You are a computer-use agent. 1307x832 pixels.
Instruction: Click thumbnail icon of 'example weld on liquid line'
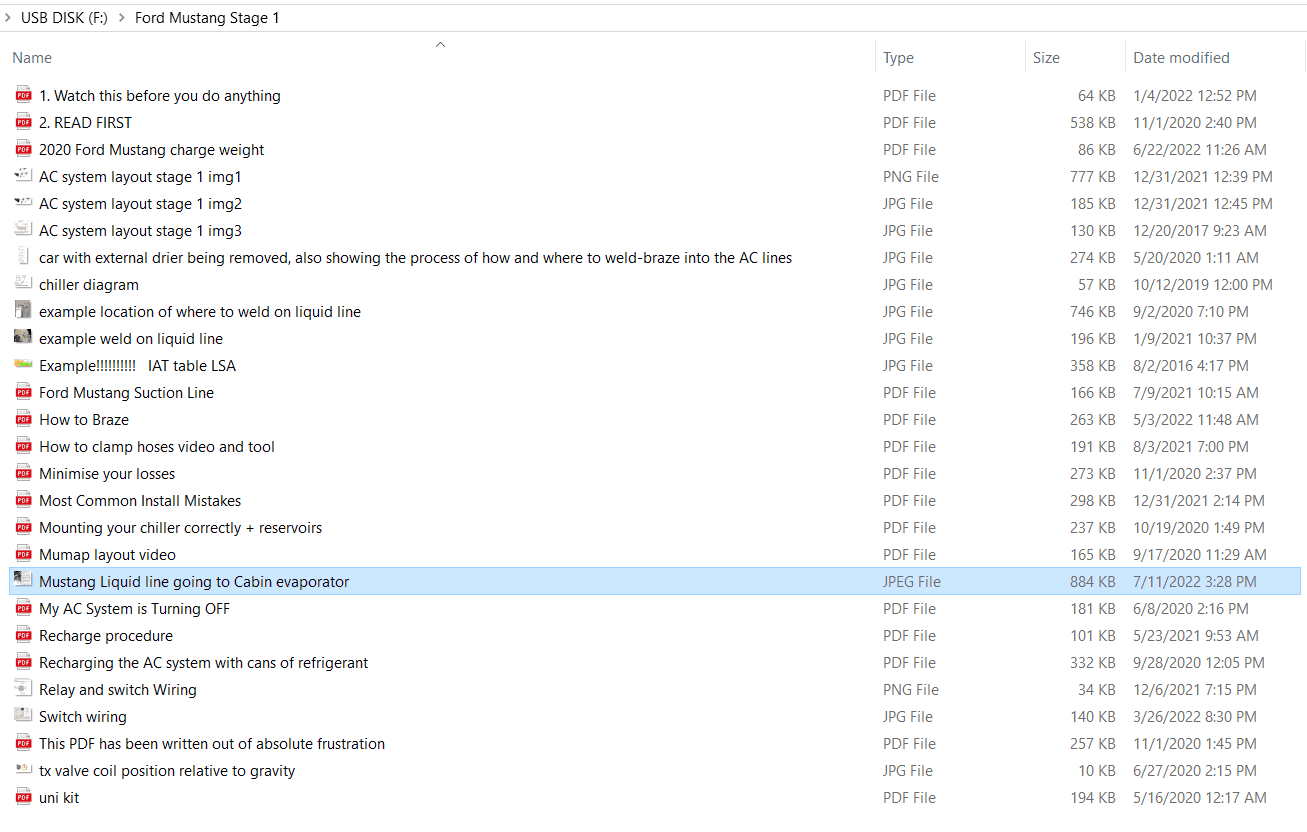tap(23, 338)
